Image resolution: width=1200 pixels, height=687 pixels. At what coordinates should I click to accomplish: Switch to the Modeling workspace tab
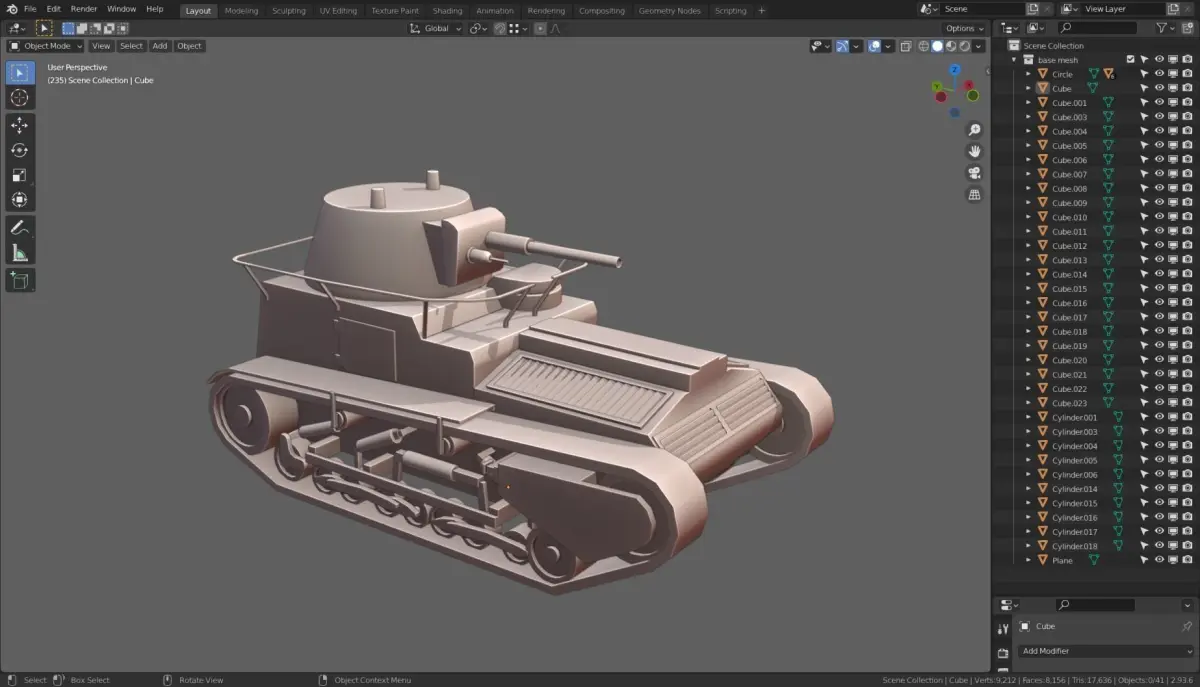241,10
